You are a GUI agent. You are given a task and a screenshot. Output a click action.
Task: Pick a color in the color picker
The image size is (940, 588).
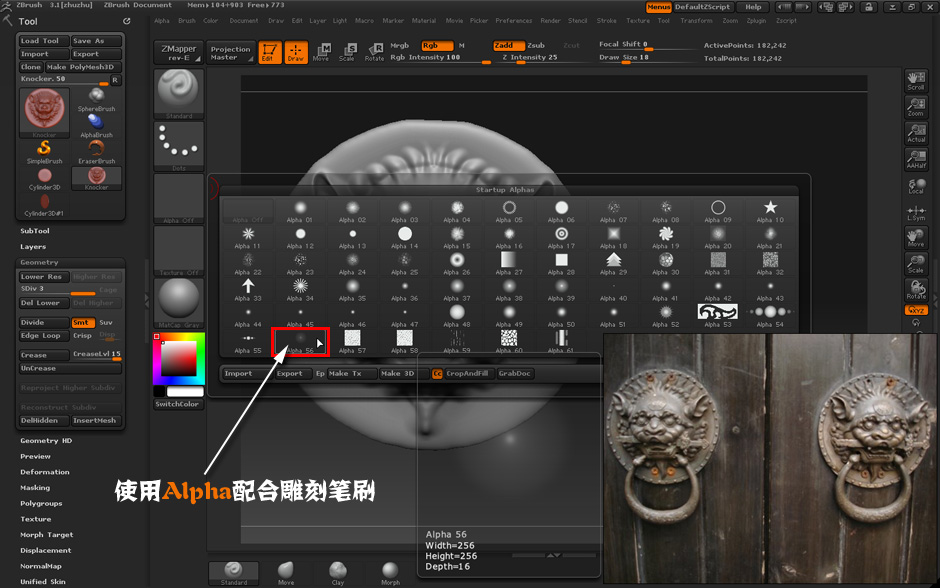[179, 358]
